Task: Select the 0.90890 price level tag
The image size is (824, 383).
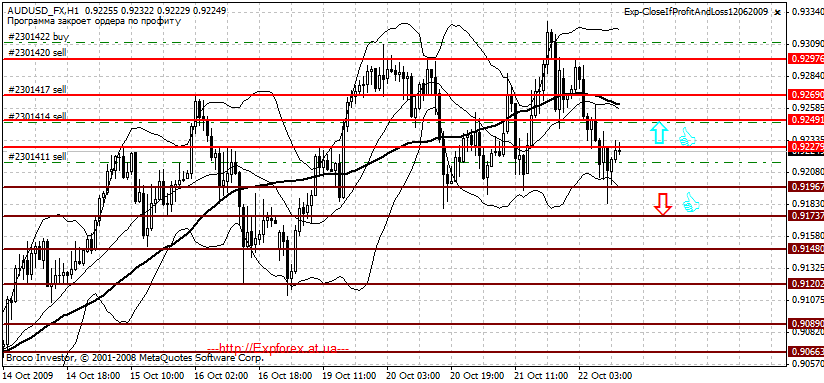Action: pyautogui.click(x=806, y=324)
